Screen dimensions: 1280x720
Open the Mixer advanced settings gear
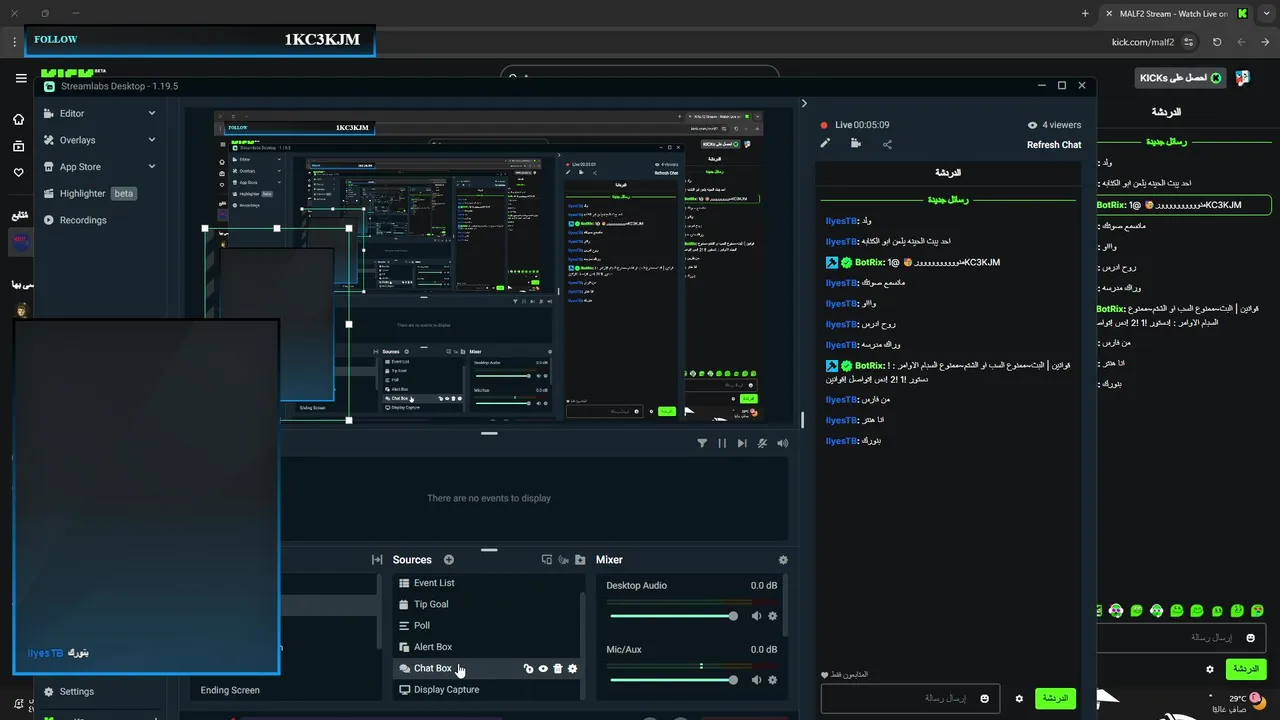(x=783, y=560)
